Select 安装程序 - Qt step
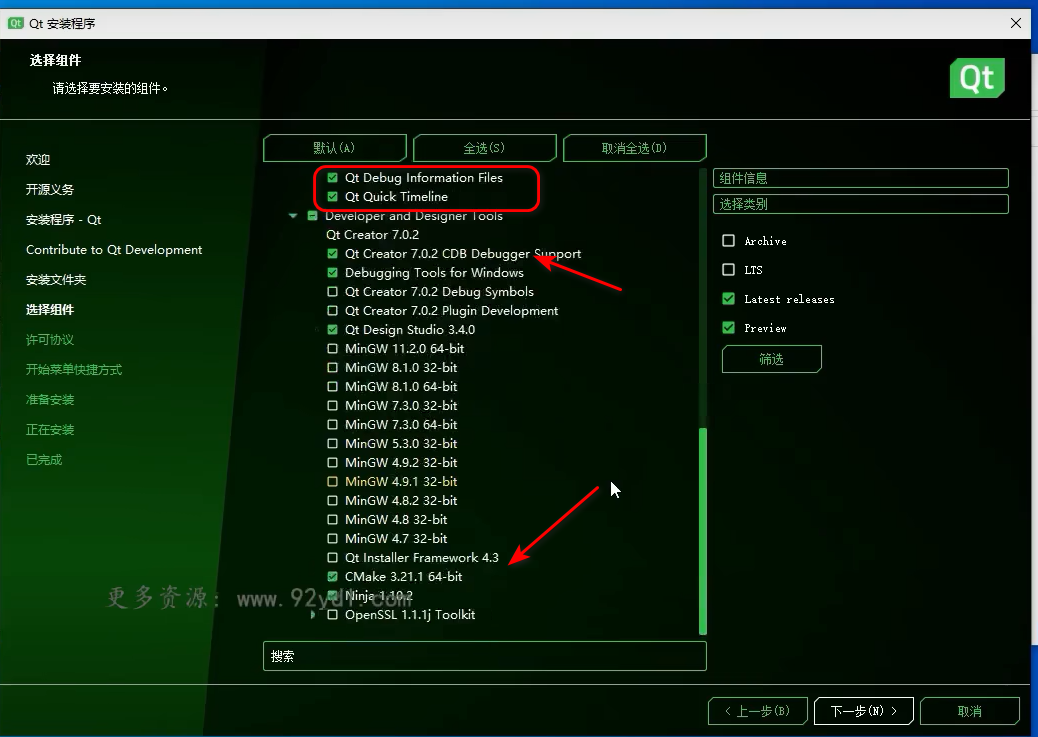 64,220
